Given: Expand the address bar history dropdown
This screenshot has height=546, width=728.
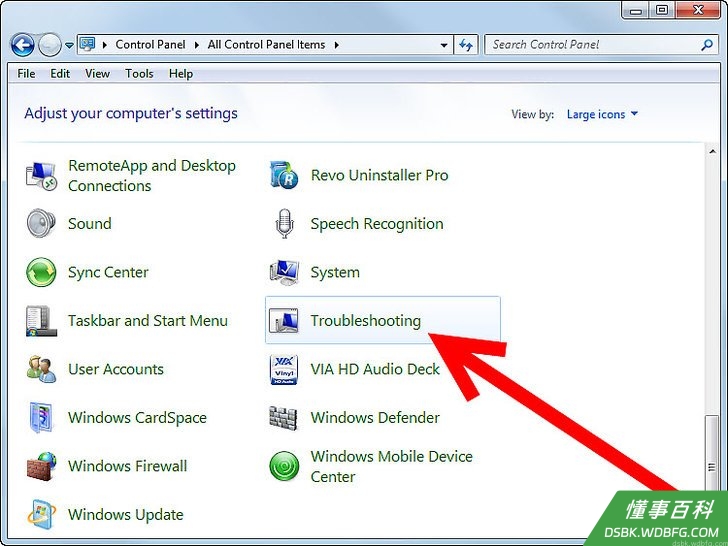Looking at the screenshot, I should pyautogui.click(x=444, y=45).
